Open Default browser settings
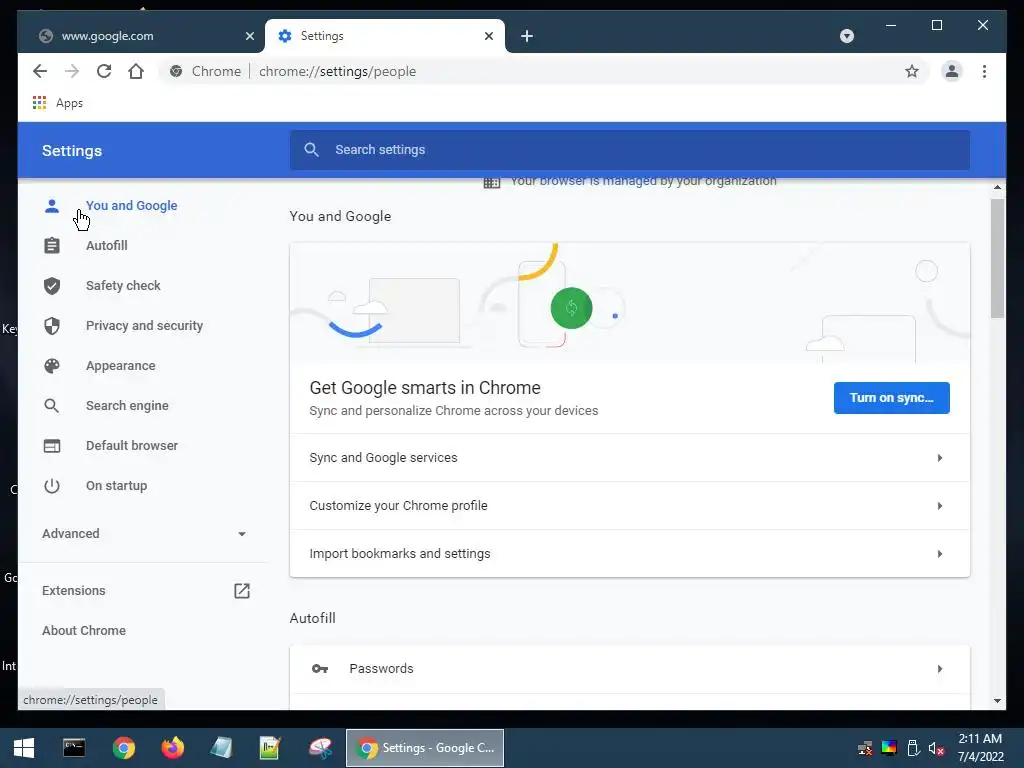Viewport: 1024px width, 768px height. pyautogui.click(x=131, y=445)
